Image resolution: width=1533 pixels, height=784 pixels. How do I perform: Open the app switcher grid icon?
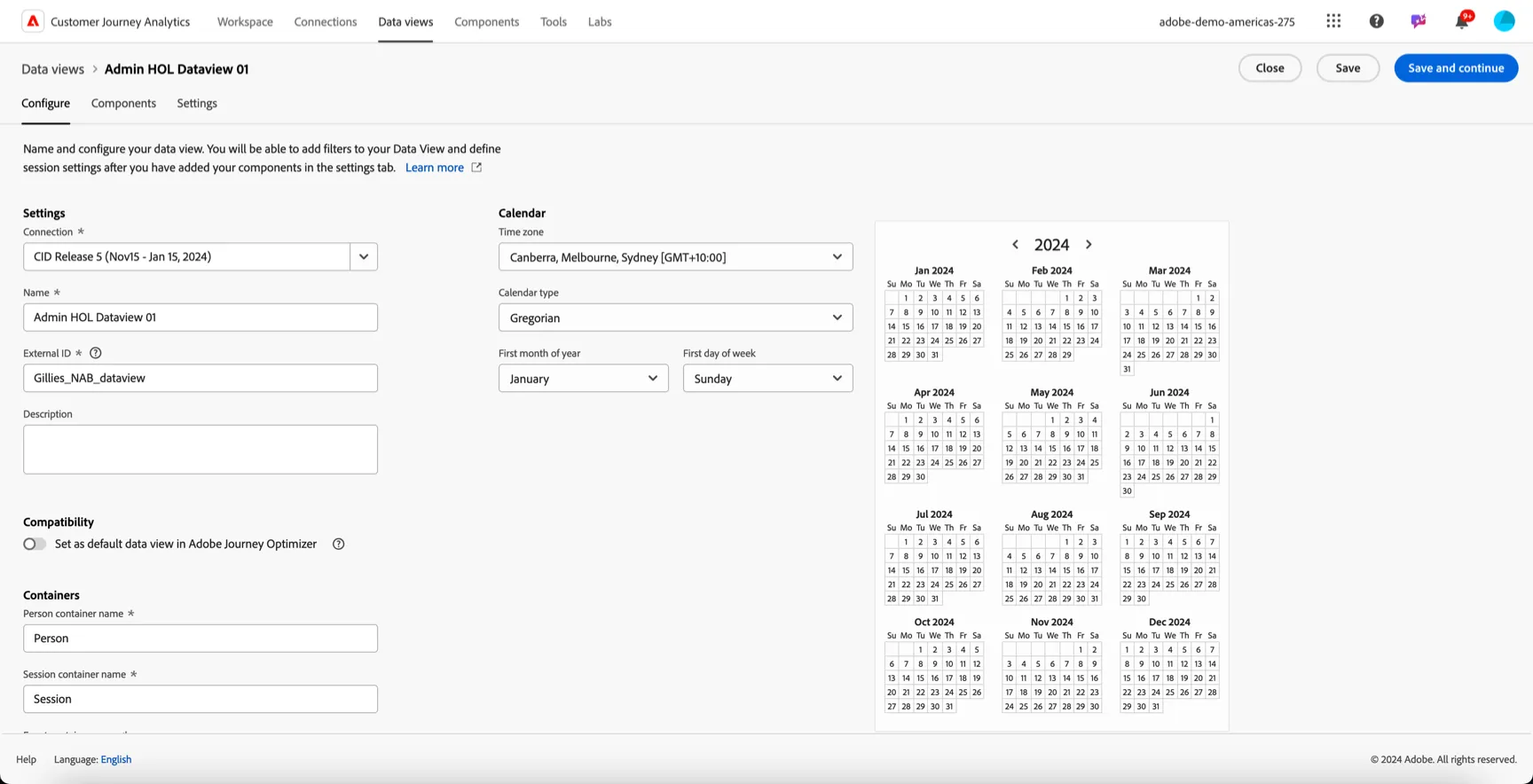pyautogui.click(x=1333, y=21)
